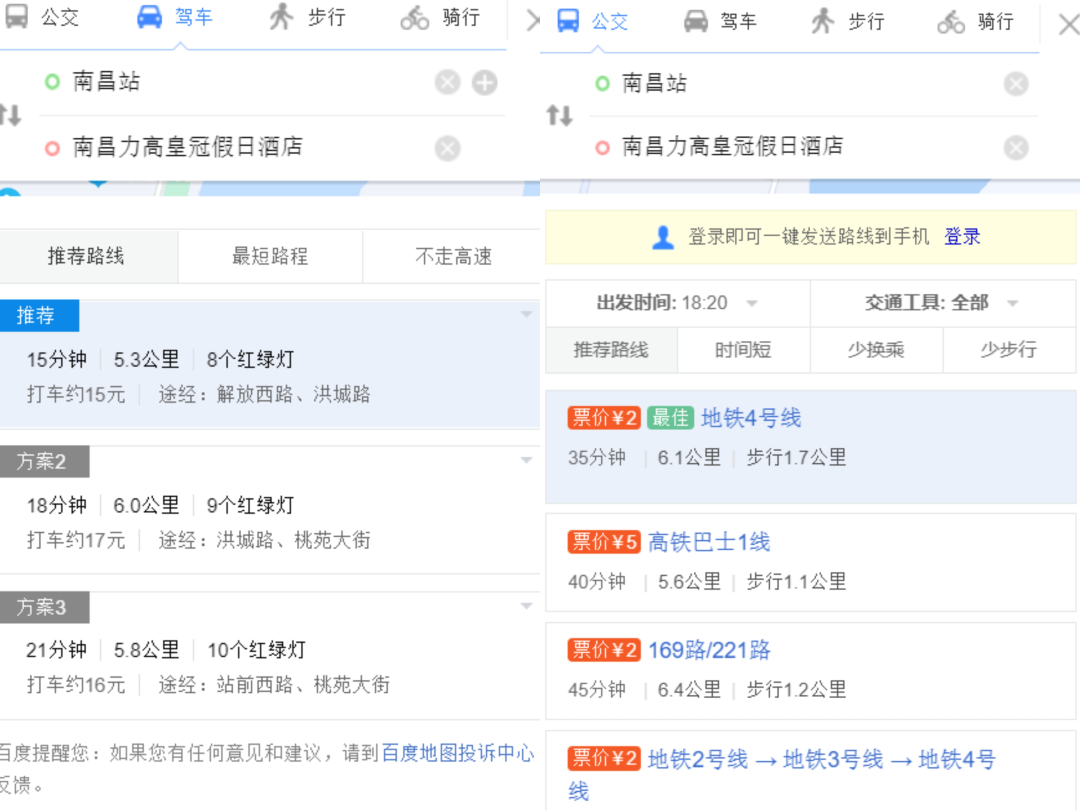Click the blue bus icon in right panel
The image size is (1080, 810).
568,21
